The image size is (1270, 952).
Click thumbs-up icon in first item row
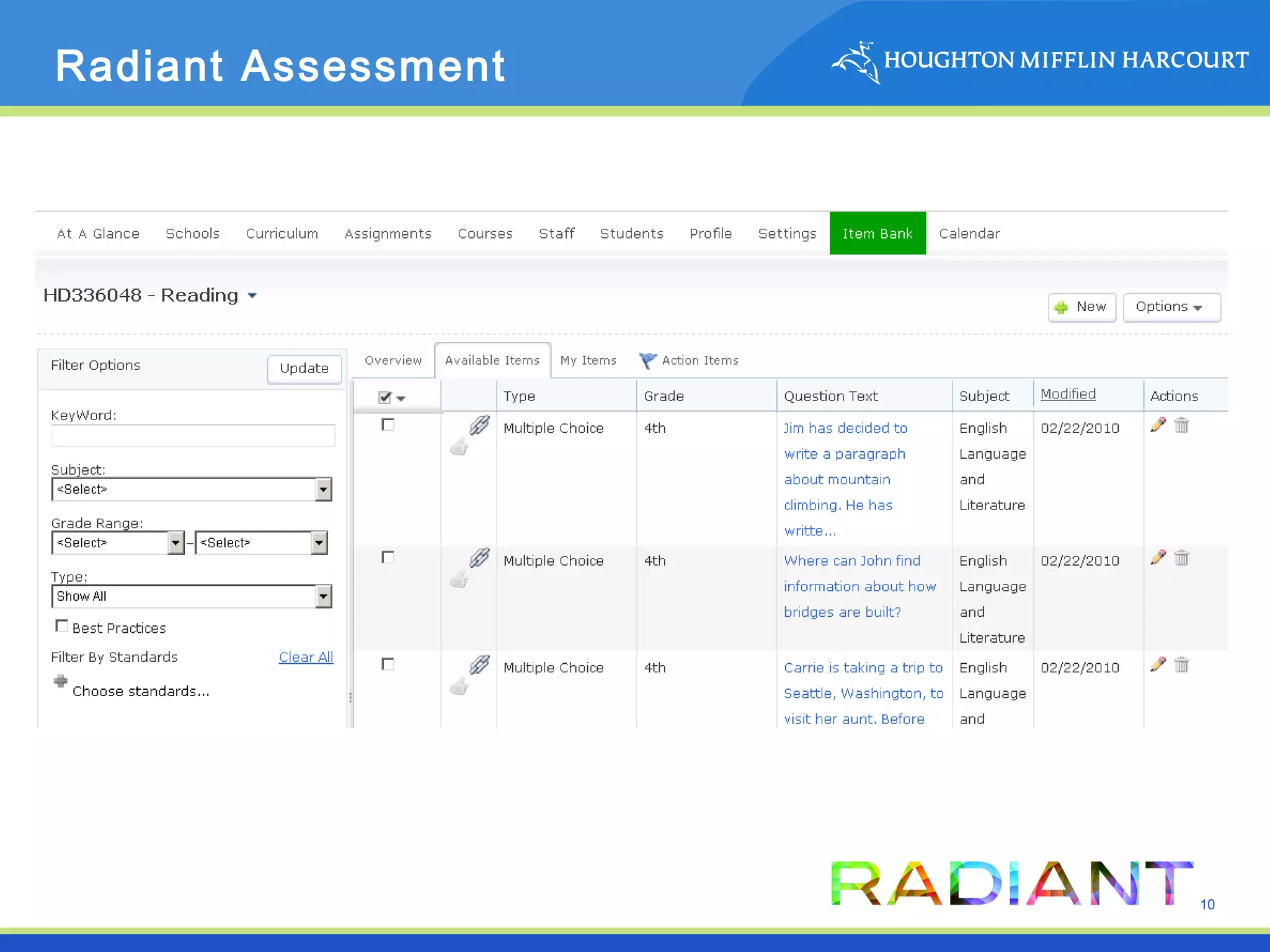point(459,447)
